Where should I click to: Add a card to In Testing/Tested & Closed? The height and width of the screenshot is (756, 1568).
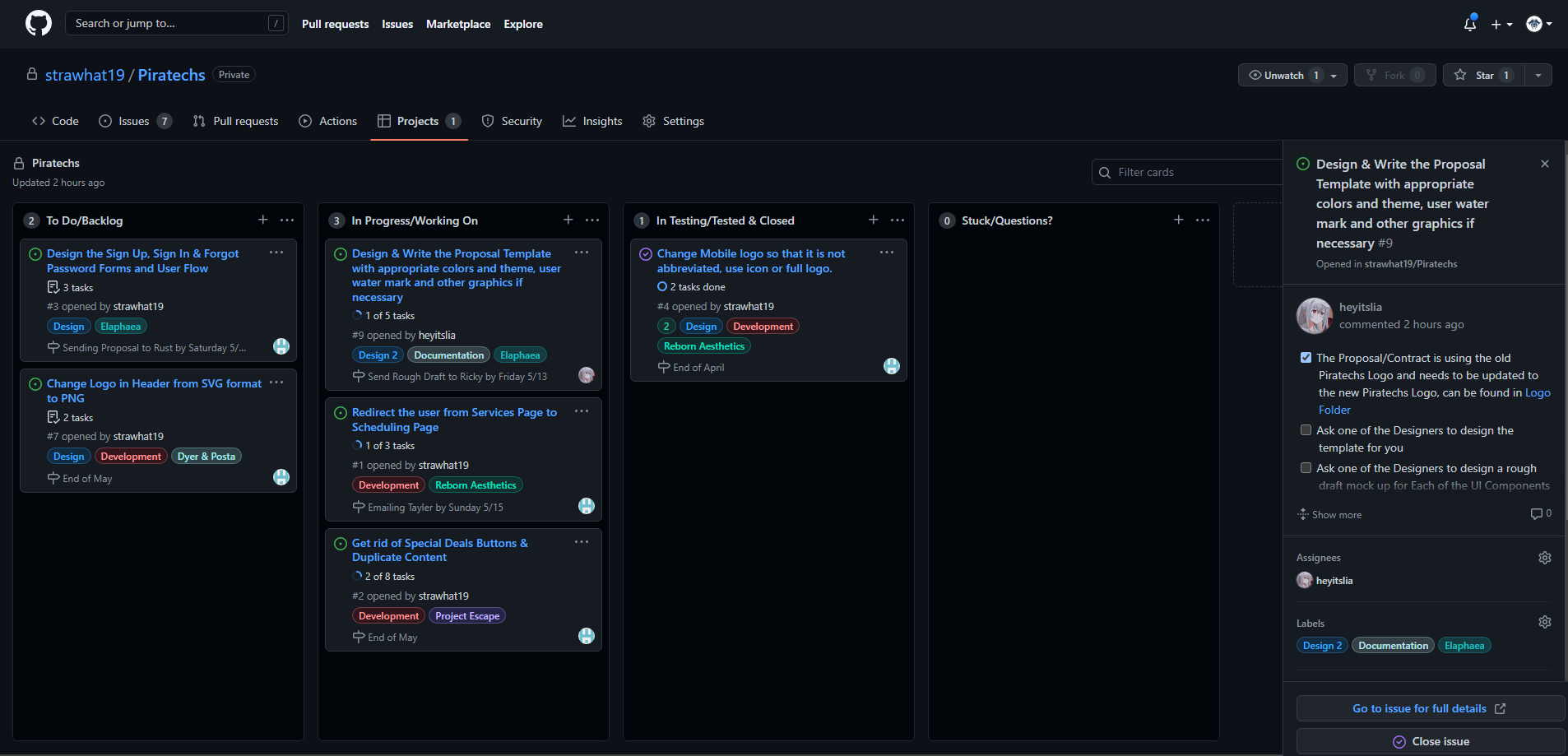[874, 220]
